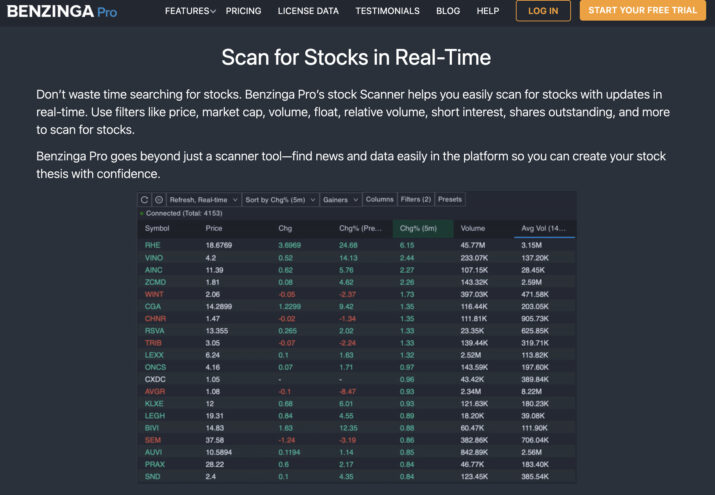Open Filters (2) button
The width and height of the screenshot is (715, 495).
click(x=415, y=199)
